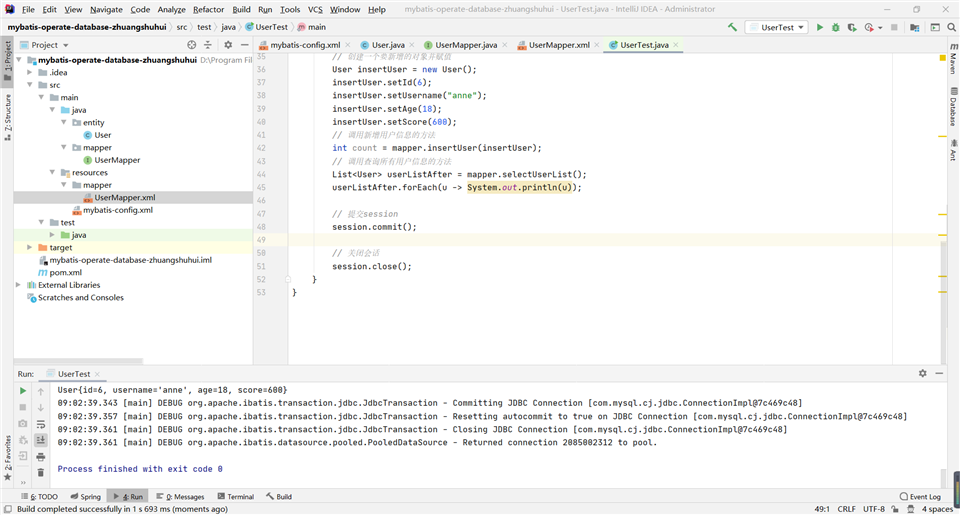The width and height of the screenshot is (960, 515).
Task: Toggle scroll to end in Run console
Action: [x=41, y=440]
